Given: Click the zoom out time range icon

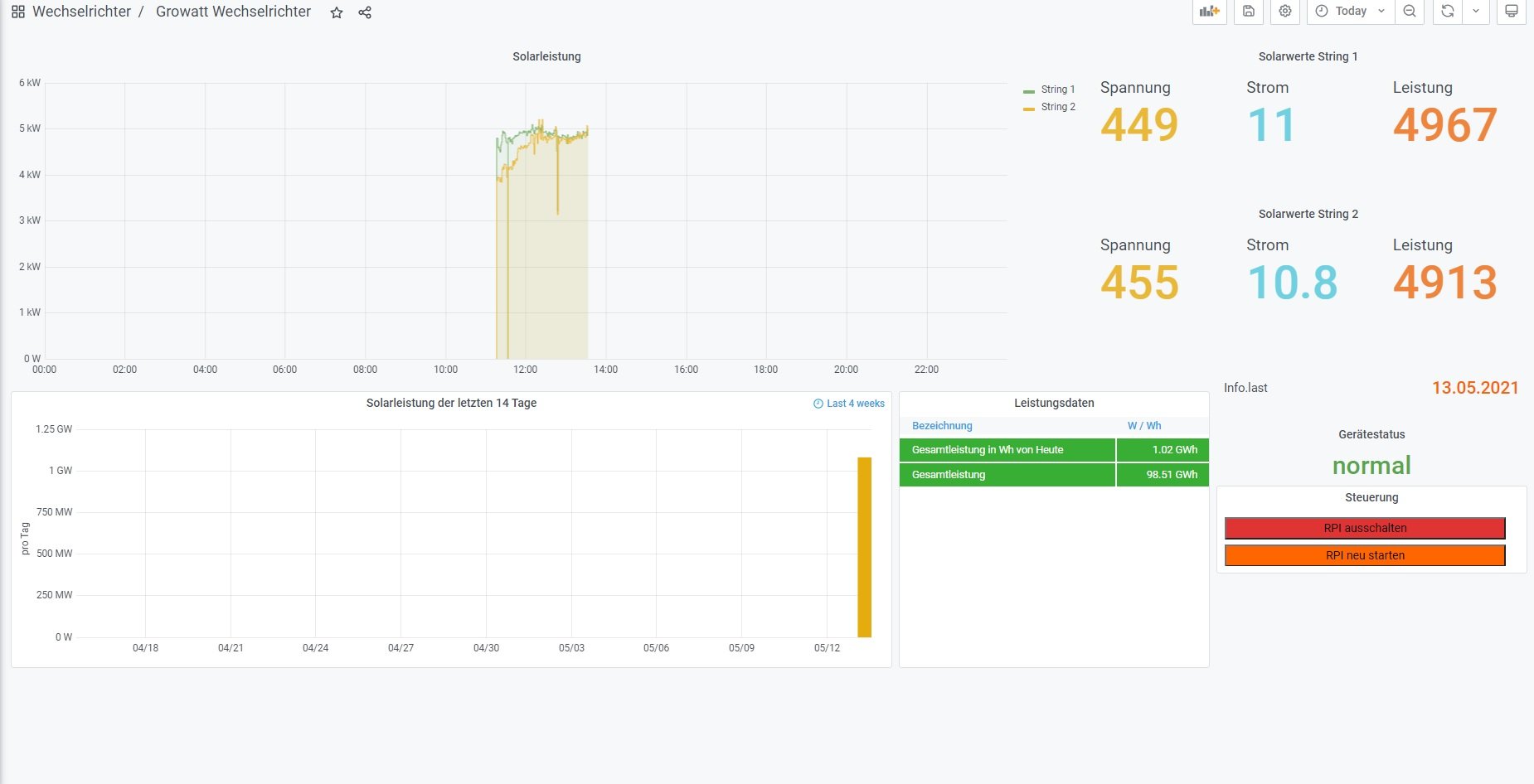Looking at the screenshot, I should [x=1410, y=12].
